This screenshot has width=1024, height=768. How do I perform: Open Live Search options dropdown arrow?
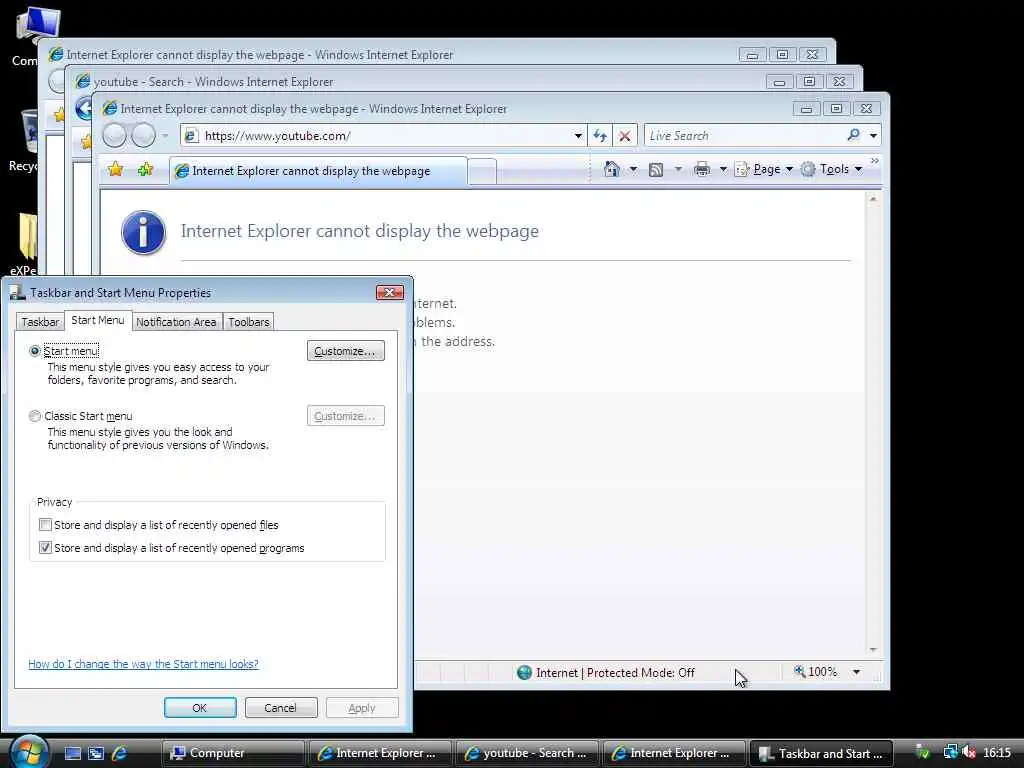coord(873,136)
